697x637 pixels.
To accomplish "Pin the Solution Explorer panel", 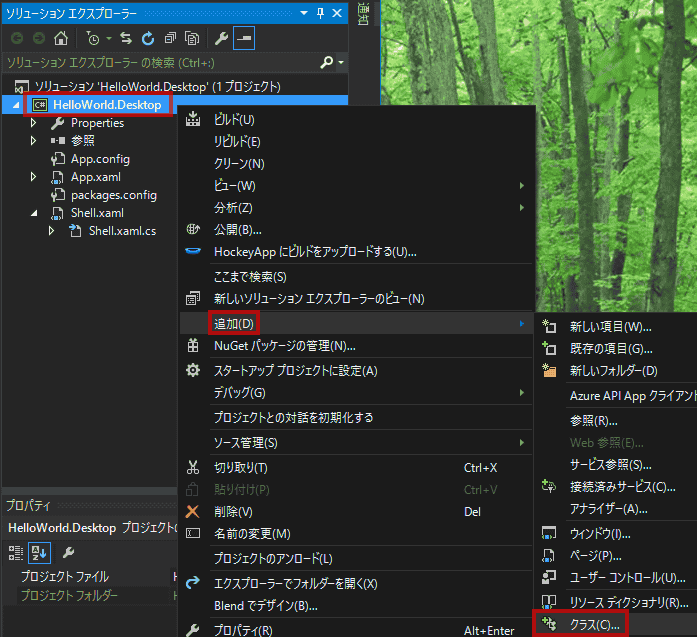I will pyautogui.click(x=320, y=13).
